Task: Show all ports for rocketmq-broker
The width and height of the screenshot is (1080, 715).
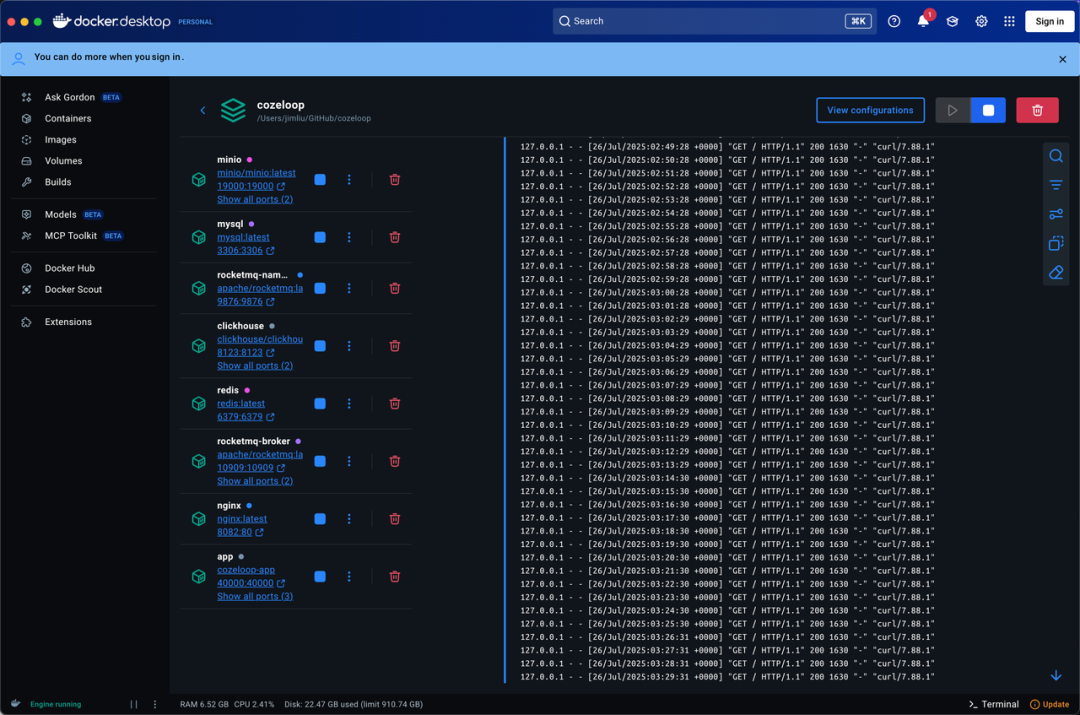Action: [x=255, y=481]
